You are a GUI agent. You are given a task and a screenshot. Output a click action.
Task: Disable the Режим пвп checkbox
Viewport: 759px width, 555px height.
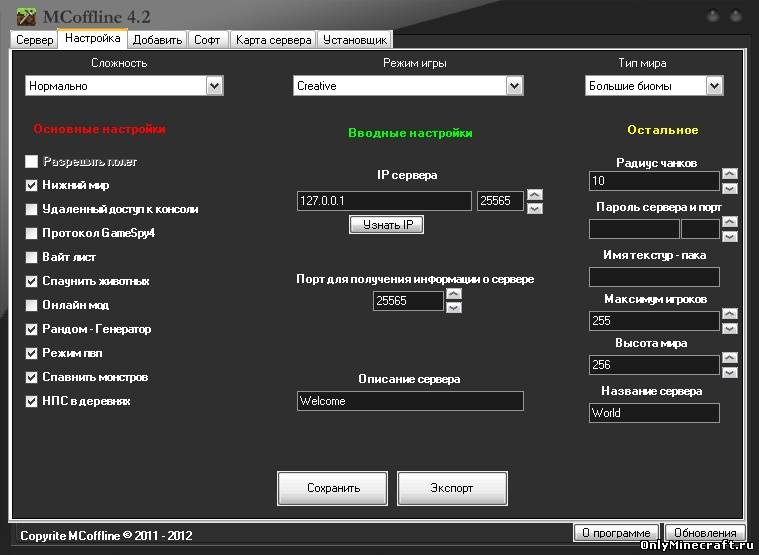[32, 353]
